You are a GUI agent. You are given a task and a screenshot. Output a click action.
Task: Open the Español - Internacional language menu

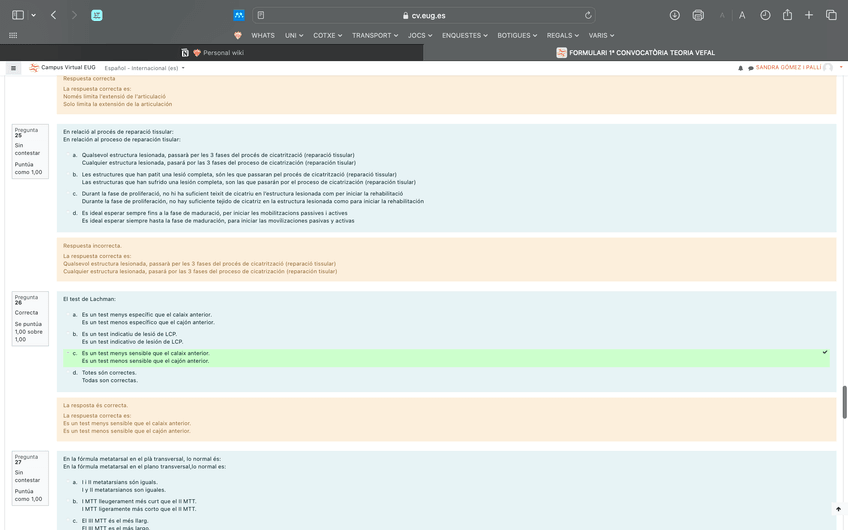pyautogui.click(x=144, y=68)
